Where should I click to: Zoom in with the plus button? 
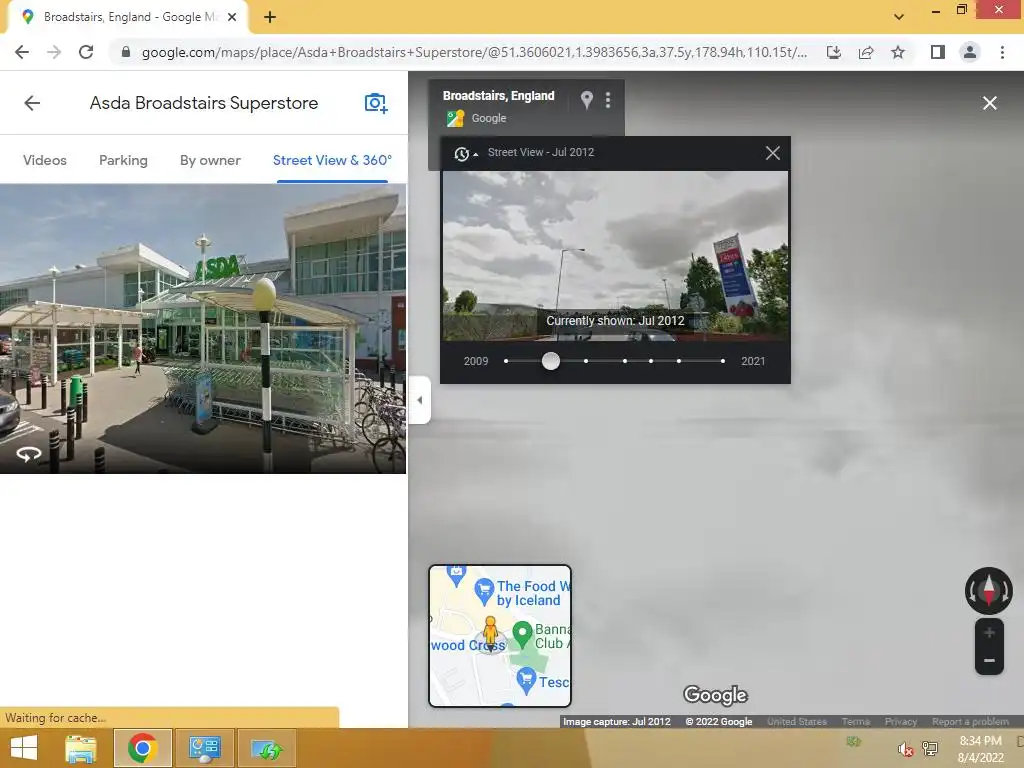point(989,632)
